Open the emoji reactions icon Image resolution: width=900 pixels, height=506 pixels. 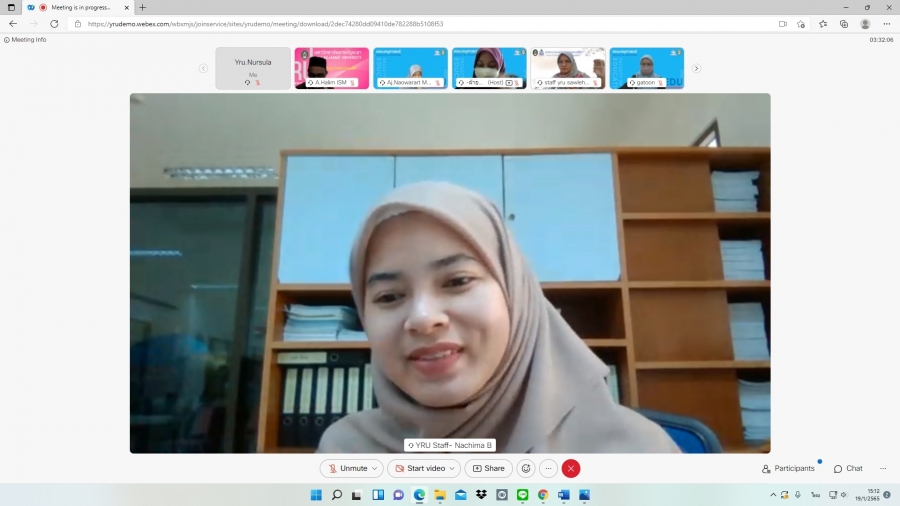coord(525,468)
